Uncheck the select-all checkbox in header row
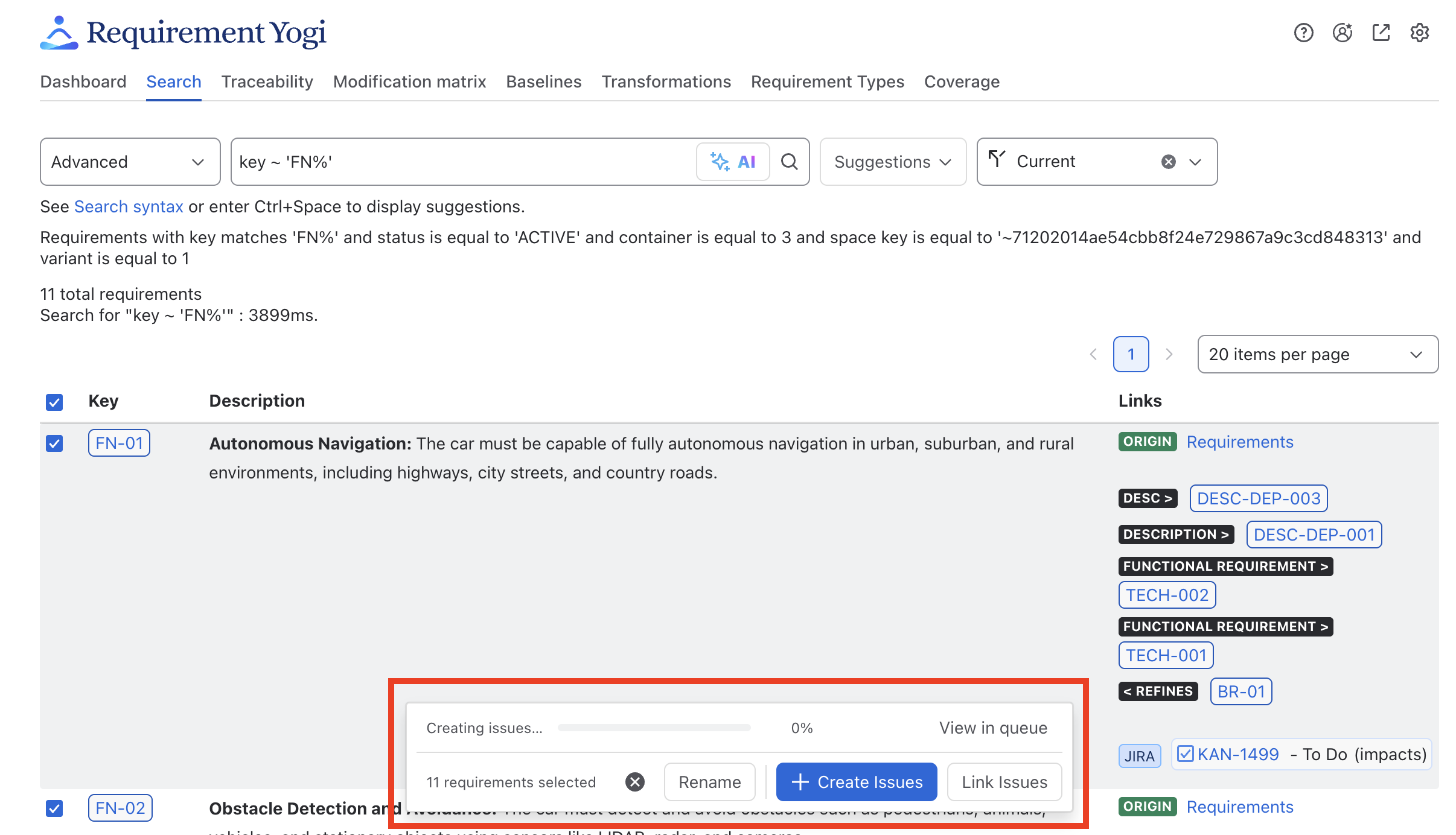1456x835 pixels. click(x=54, y=402)
